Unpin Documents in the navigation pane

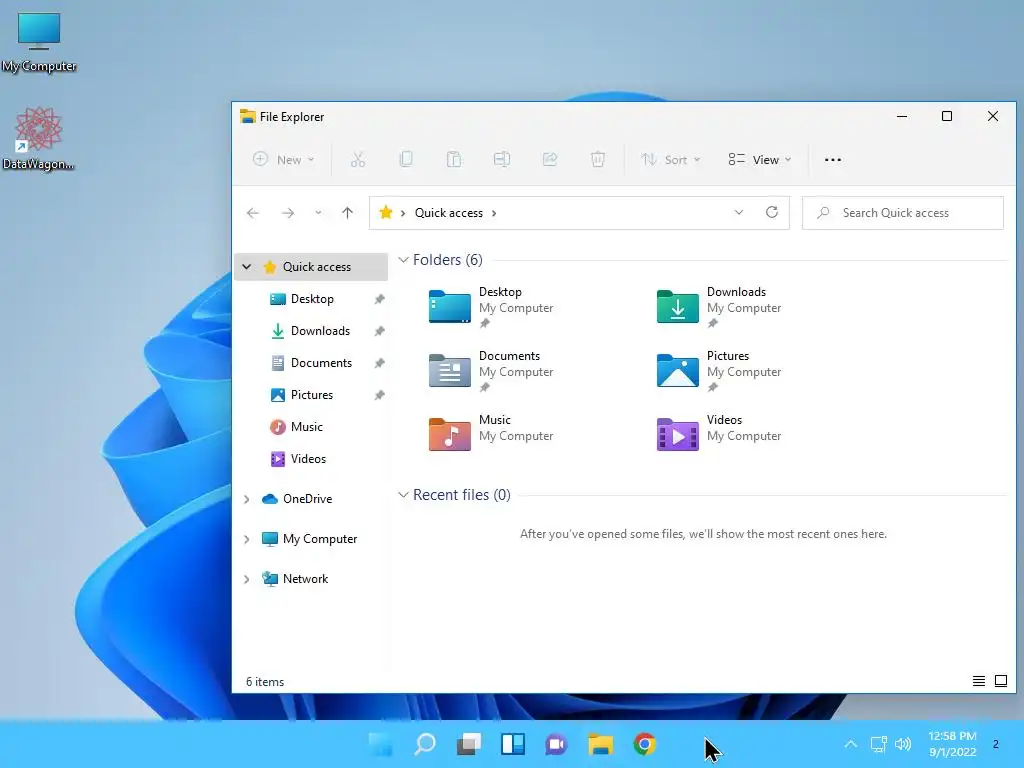[x=379, y=363]
